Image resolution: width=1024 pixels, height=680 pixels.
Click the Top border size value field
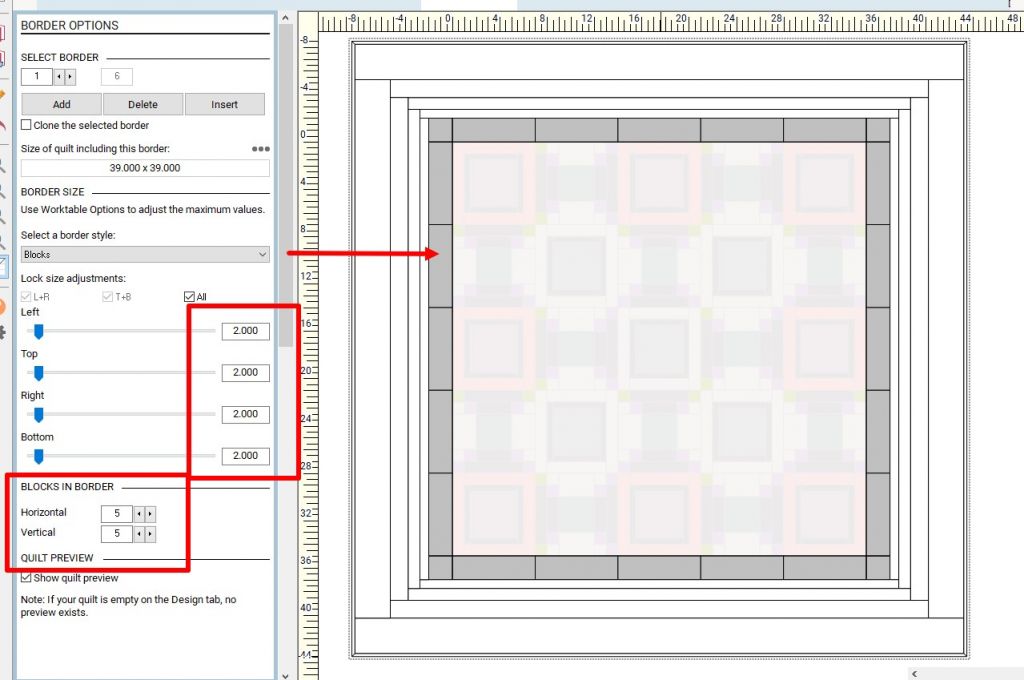coord(246,372)
